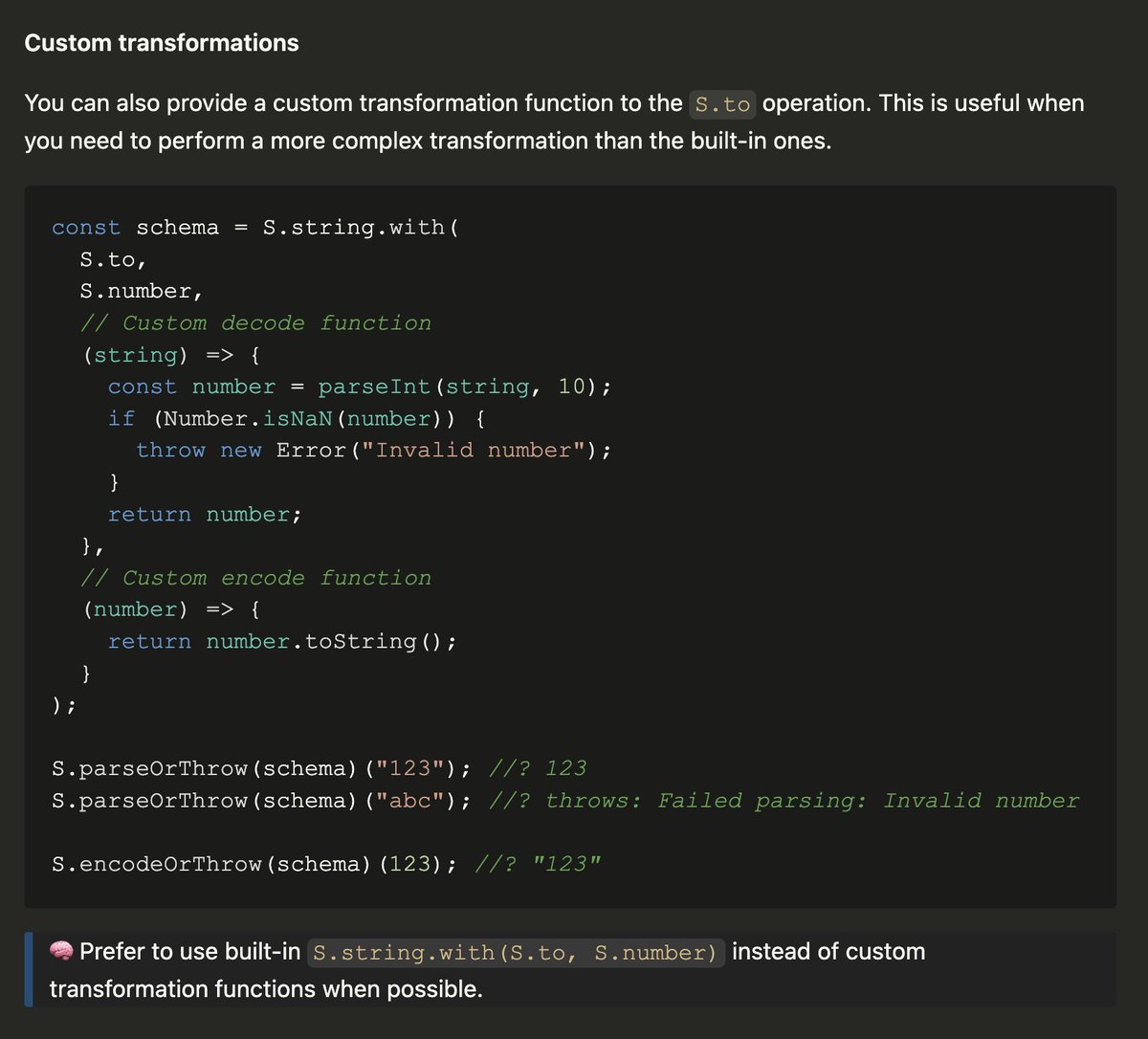
Task: Click the "Custom transformations" heading
Action: [x=162, y=43]
